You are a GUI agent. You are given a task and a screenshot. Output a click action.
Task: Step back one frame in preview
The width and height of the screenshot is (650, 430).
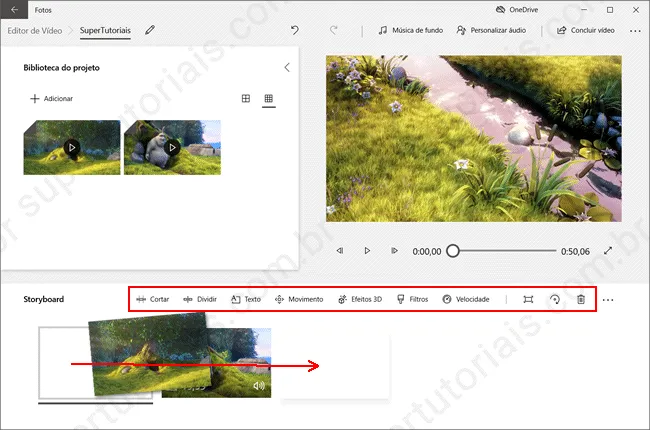pos(340,251)
